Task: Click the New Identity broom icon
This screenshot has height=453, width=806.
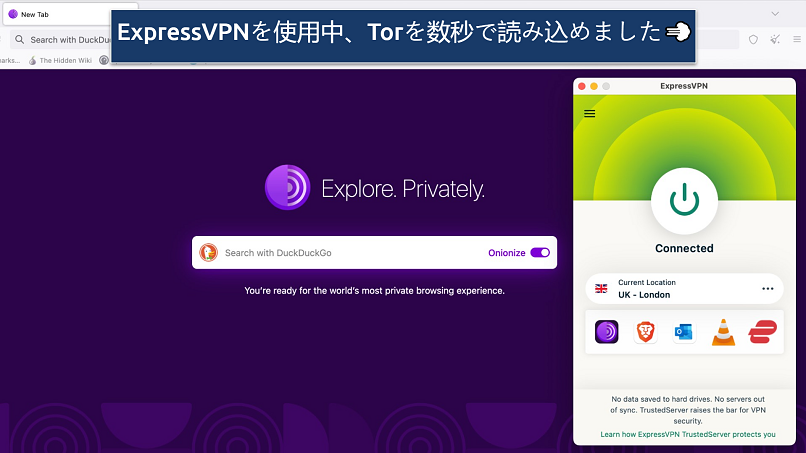Action: pos(774,40)
